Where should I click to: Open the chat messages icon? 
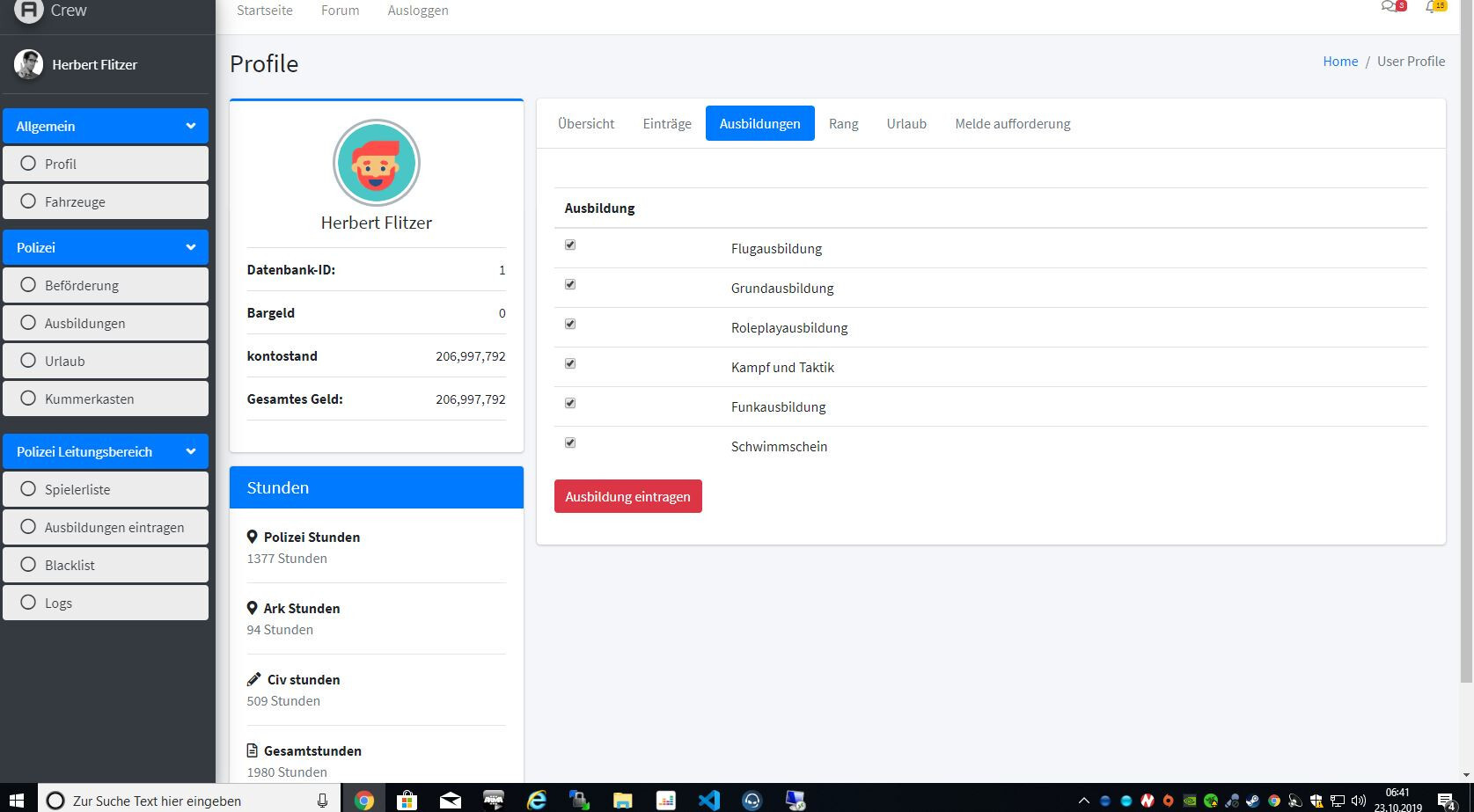click(1390, 7)
